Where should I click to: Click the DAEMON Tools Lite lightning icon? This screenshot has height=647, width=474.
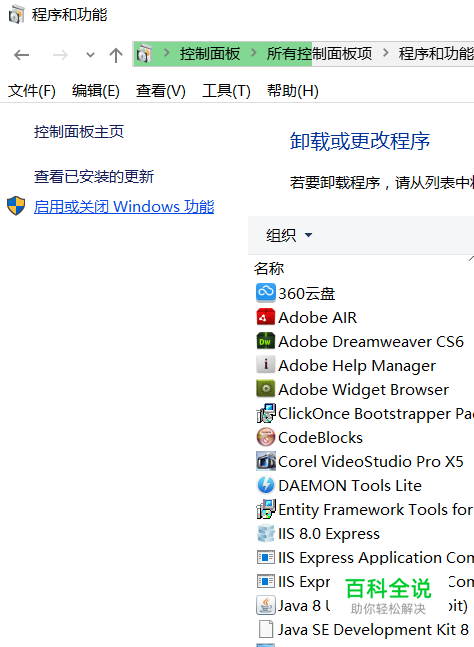point(265,485)
